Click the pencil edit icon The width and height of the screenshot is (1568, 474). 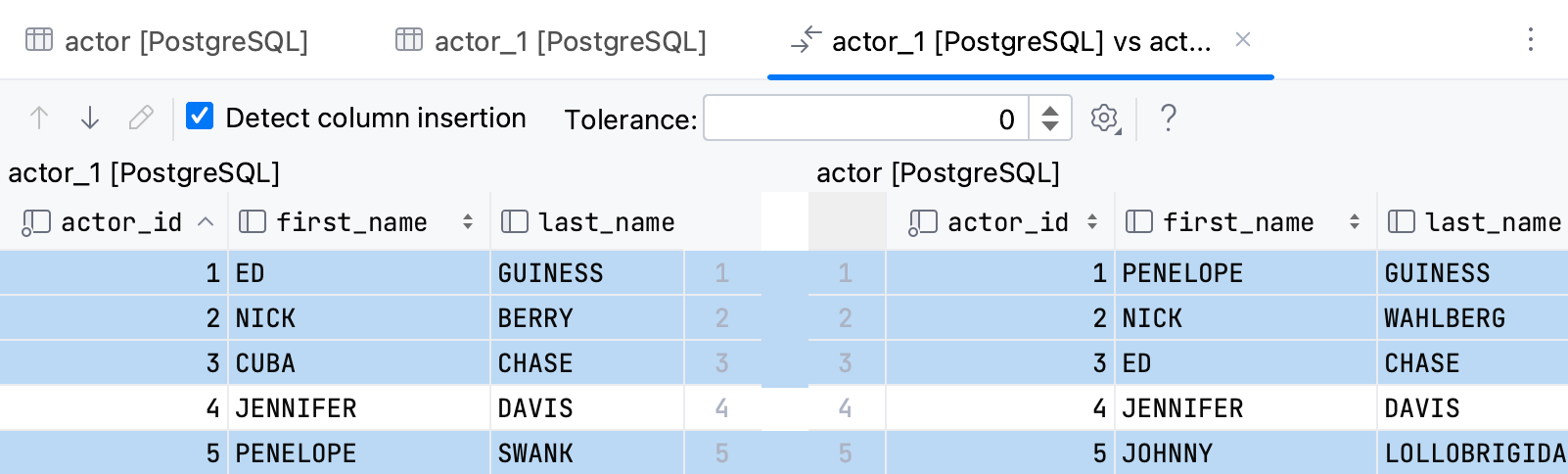tap(141, 118)
